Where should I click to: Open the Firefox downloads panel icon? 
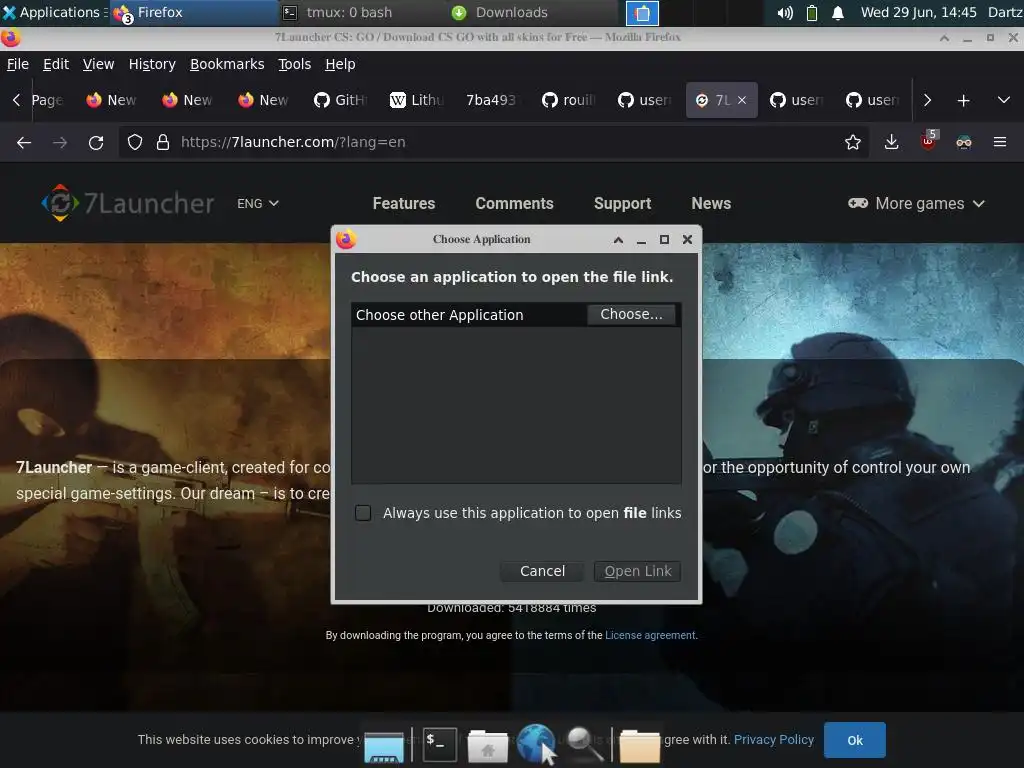[x=891, y=142]
